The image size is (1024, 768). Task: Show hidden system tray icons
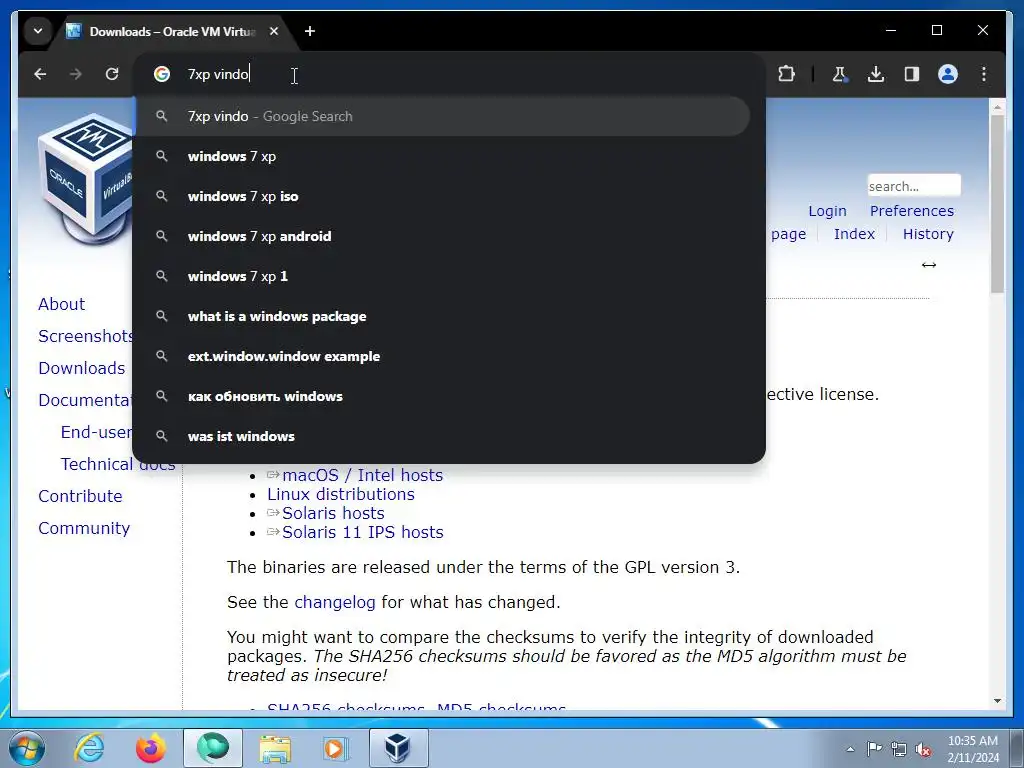tap(850, 749)
